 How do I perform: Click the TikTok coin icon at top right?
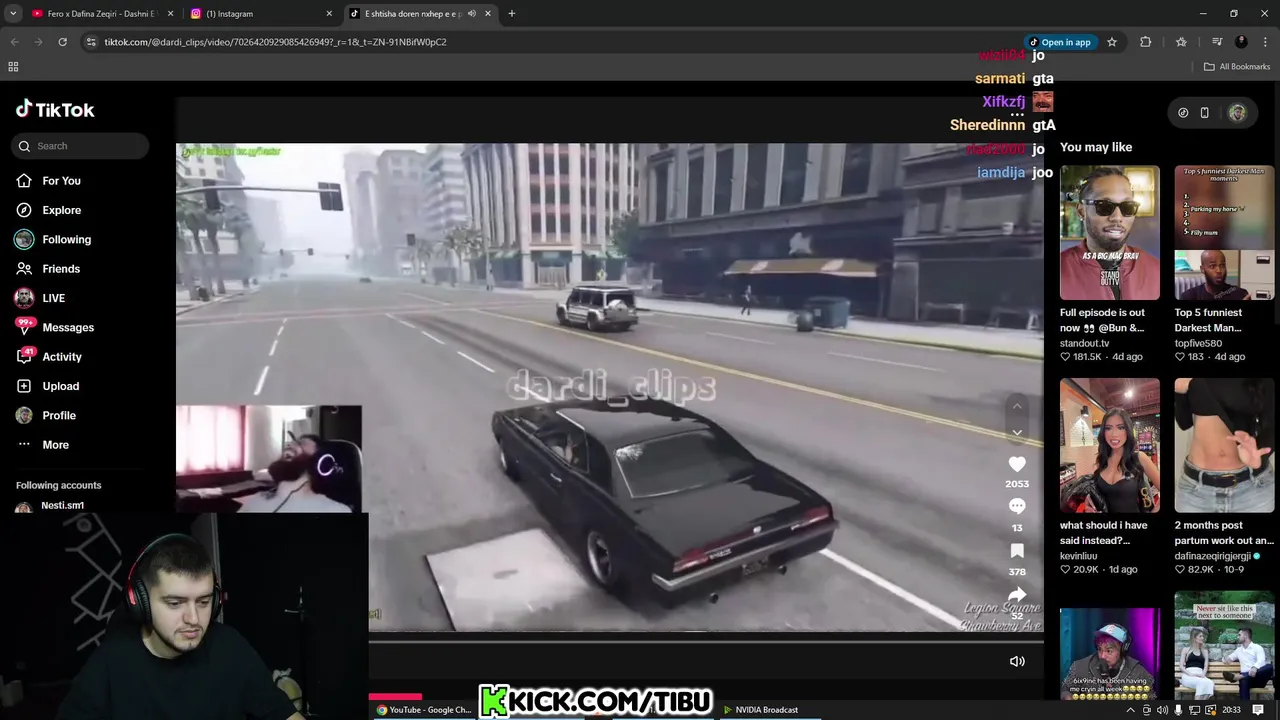1183,113
